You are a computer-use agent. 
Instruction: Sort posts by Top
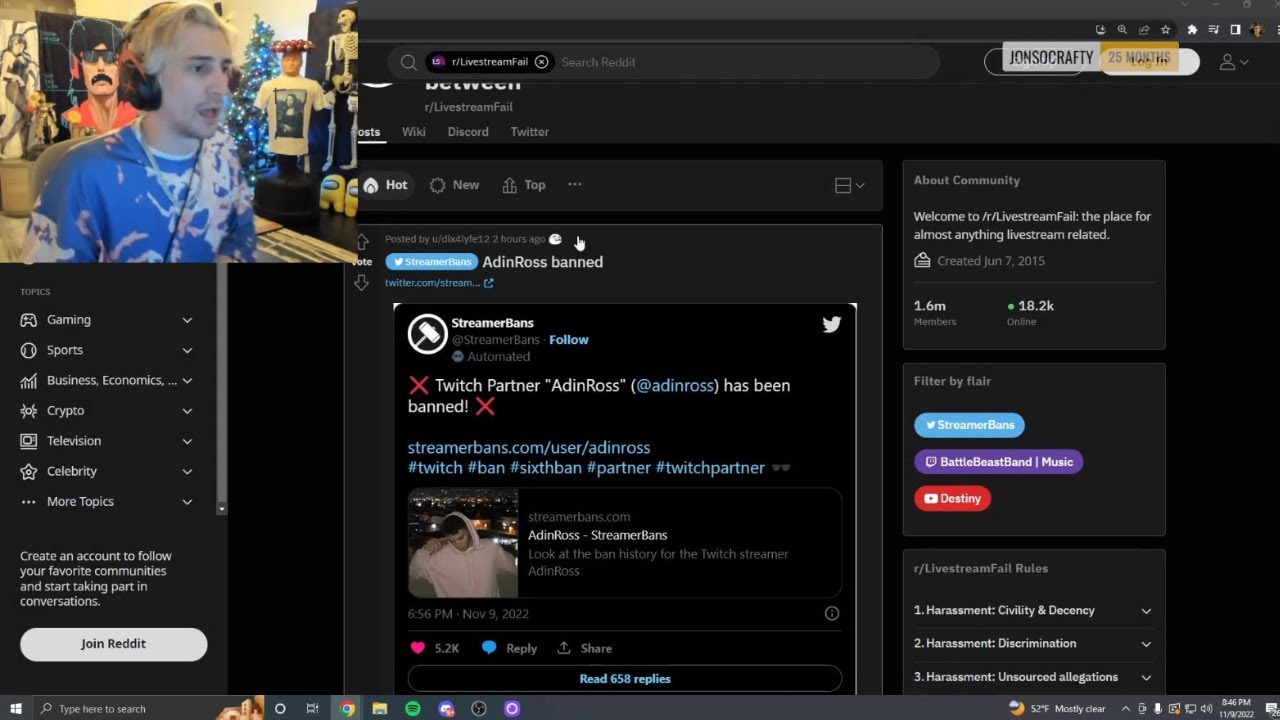click(524, 185)
